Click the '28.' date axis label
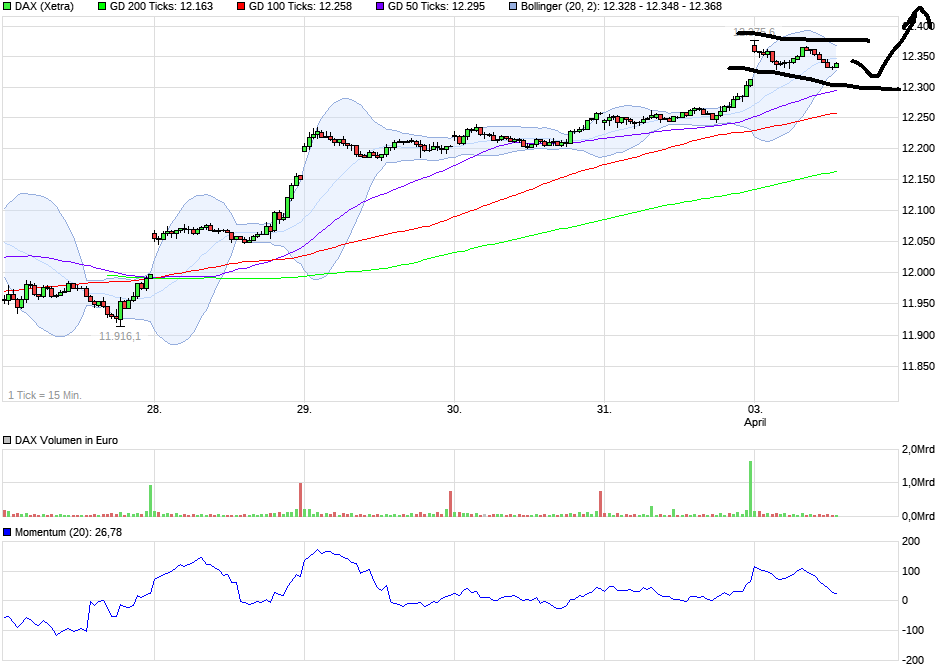This screenshot has height=670, width=940. click(x=154, y=409)
